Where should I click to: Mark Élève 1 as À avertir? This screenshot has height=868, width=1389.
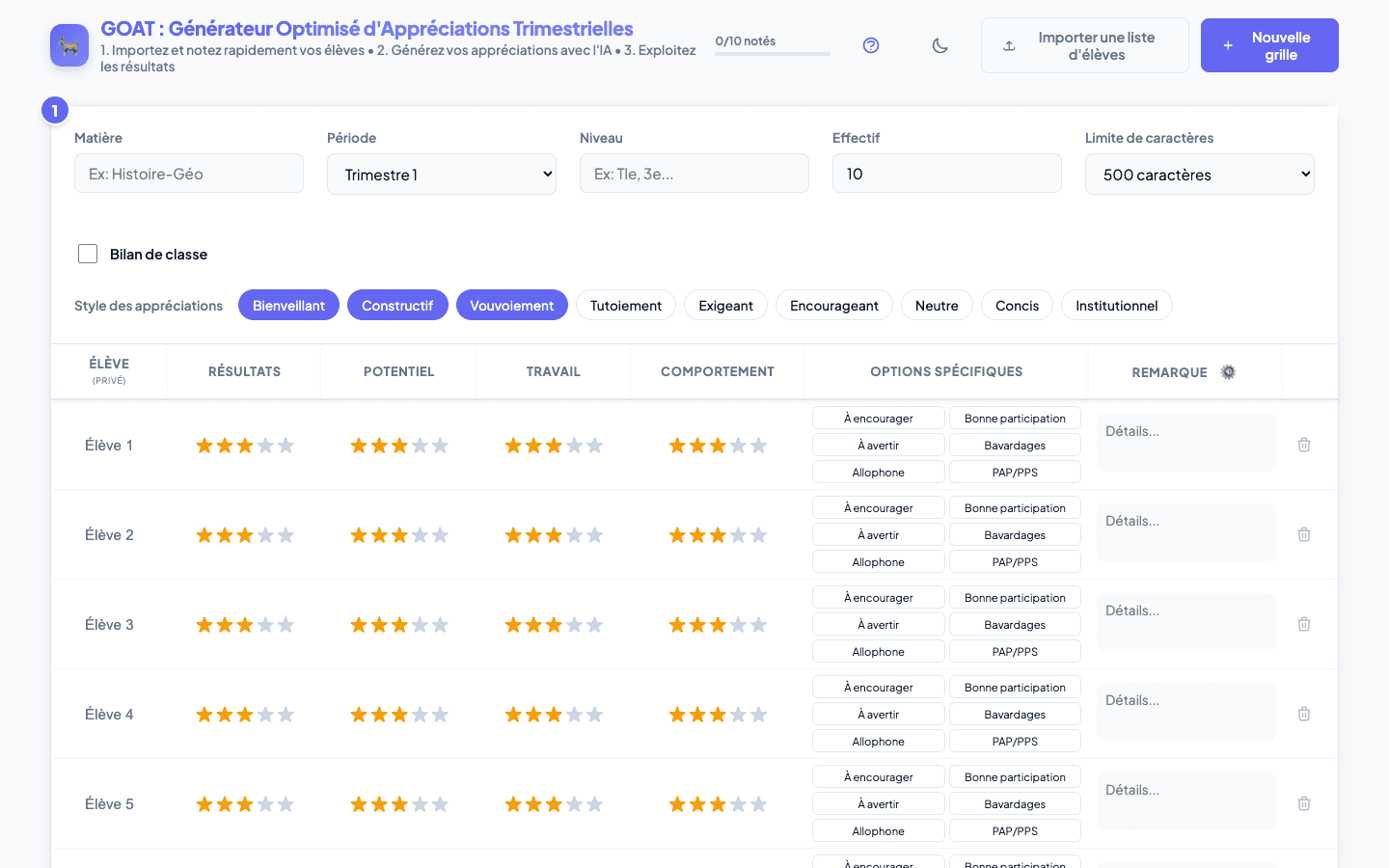pyautogui.click(x=879, y=446)
